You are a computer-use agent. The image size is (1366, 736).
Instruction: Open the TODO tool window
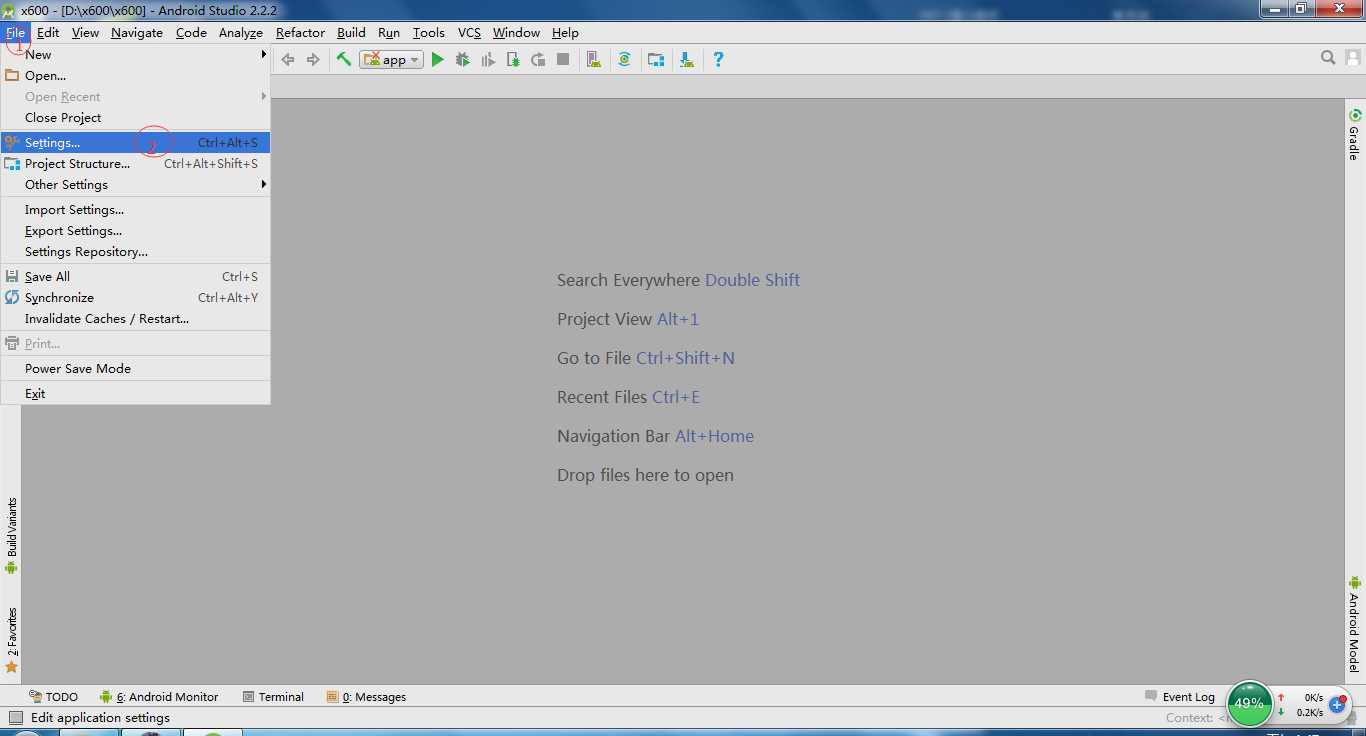(x=53, y=697)
